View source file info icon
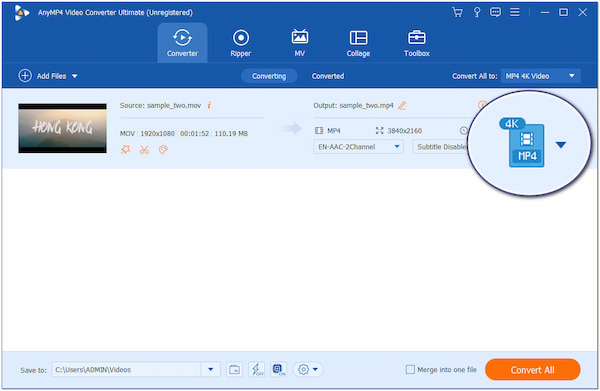Screen dimensions: 600x391 pos(209,105)
